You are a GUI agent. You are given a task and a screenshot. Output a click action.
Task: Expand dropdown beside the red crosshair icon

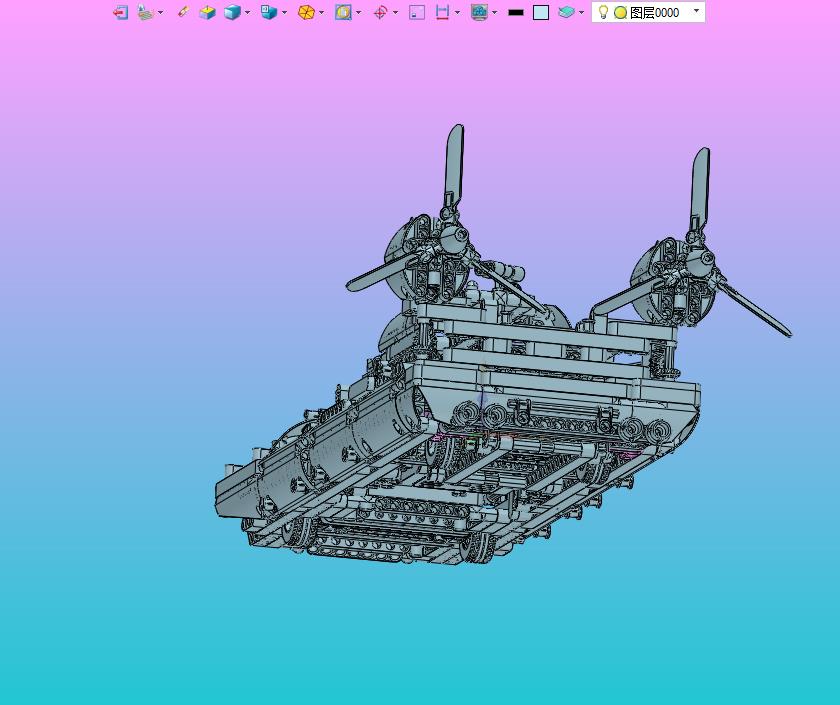395,12
